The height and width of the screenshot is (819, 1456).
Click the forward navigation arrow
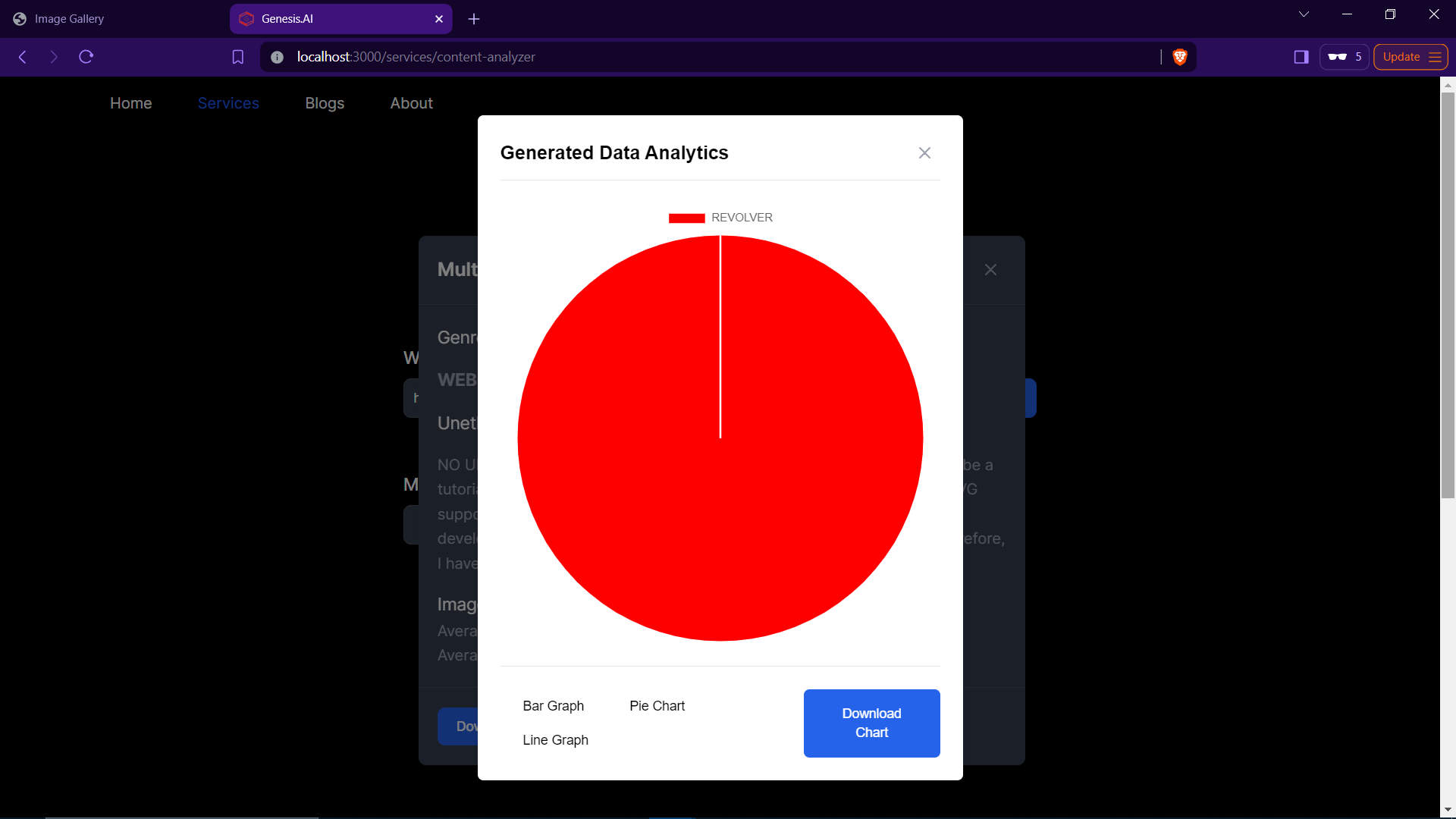(x=54, y=57)
